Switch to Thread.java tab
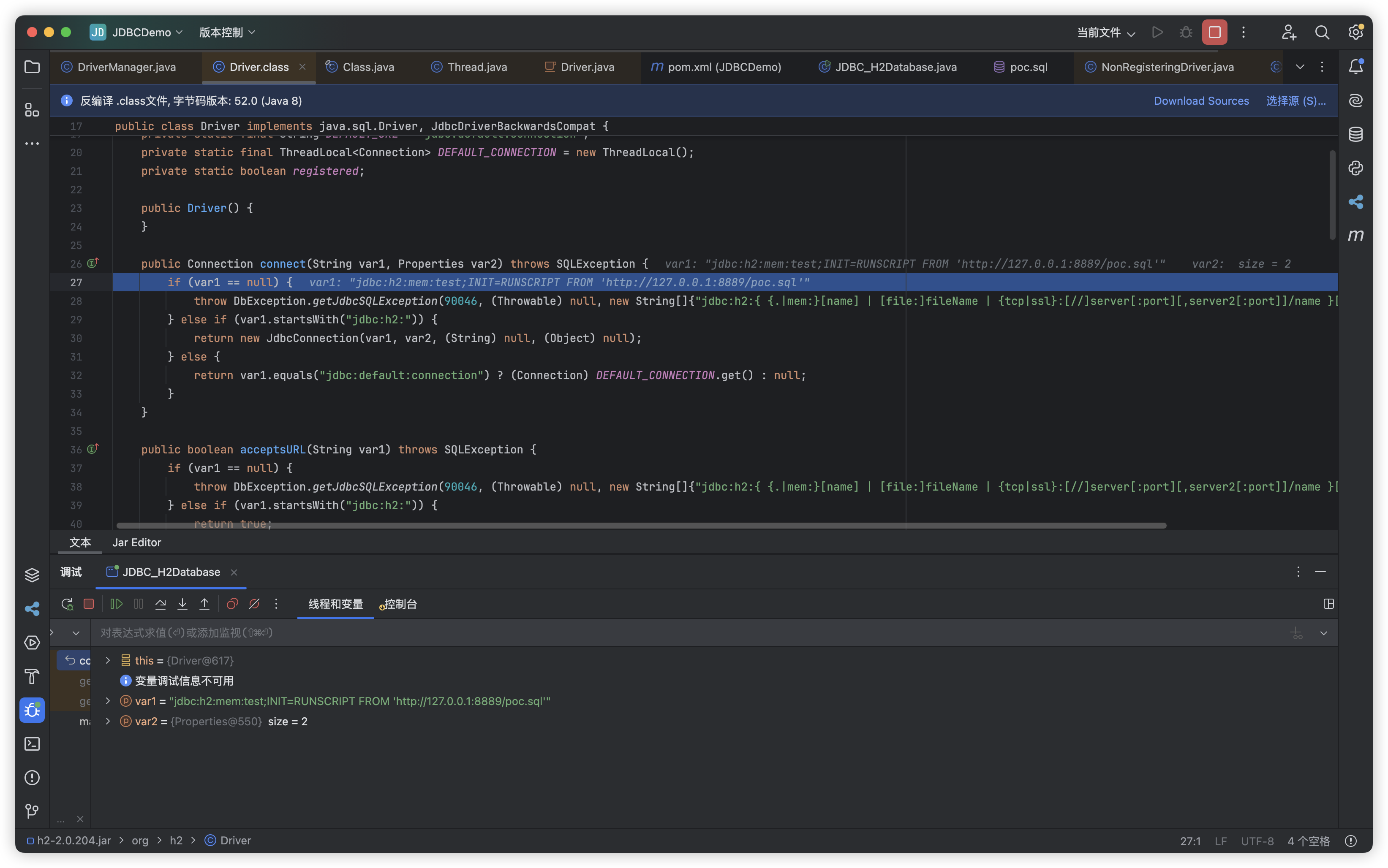The image size is (1388, 868). (468, 67)
